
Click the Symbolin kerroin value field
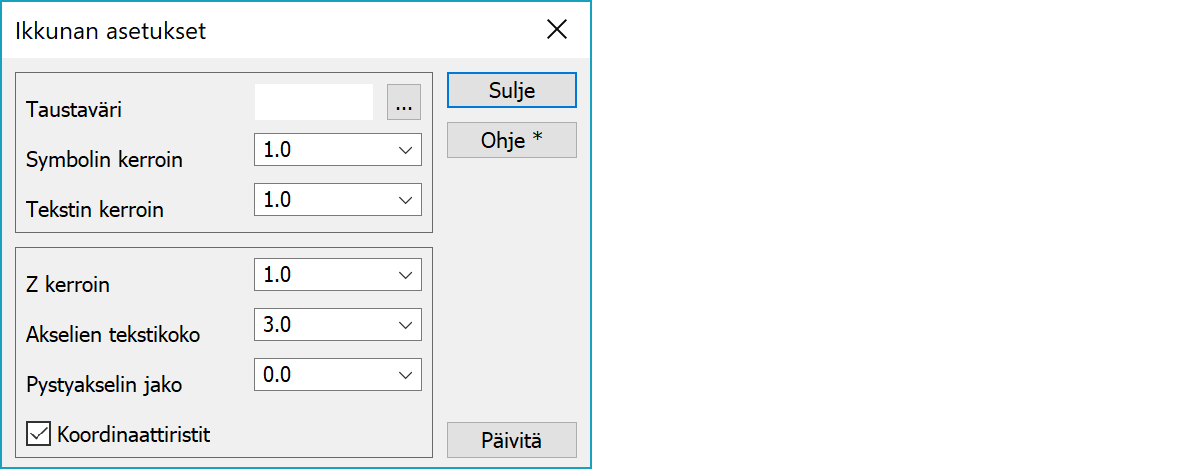[320, 150]
